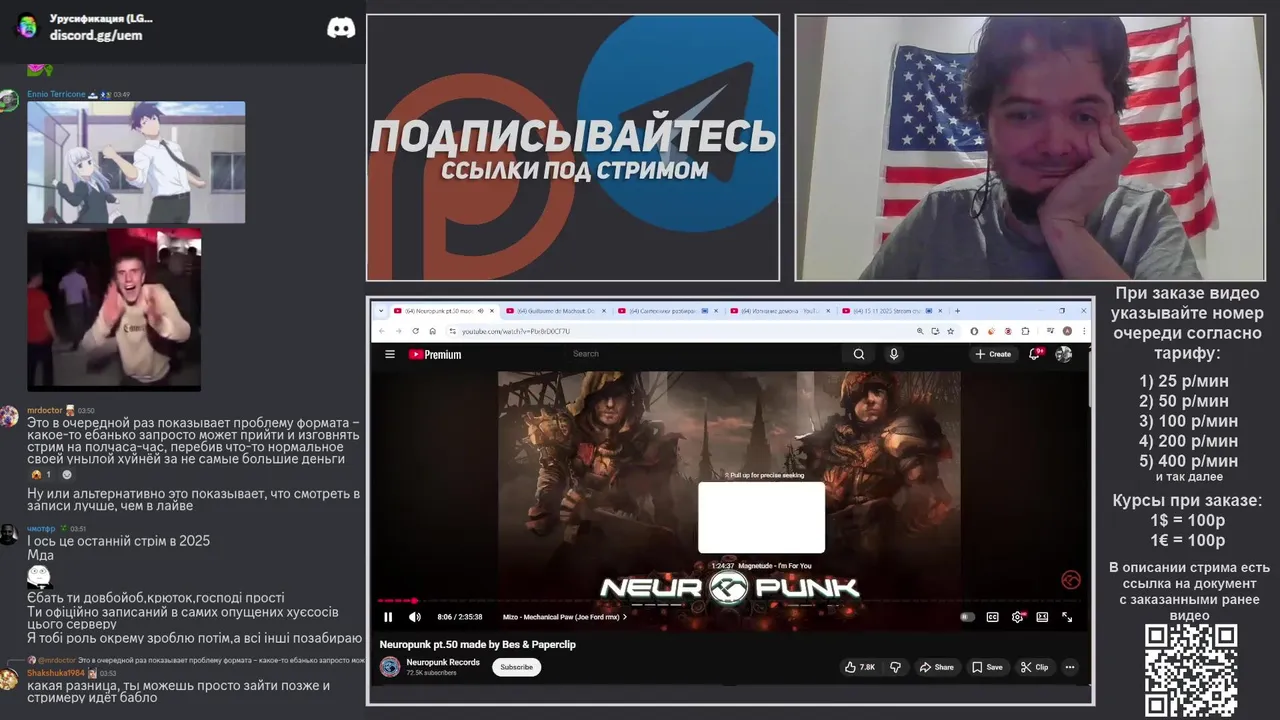Click the ПОДПИСЫВАЙТЕСЬ banner
This screenshot has height=720, width=1280.
tap(573, 148)
